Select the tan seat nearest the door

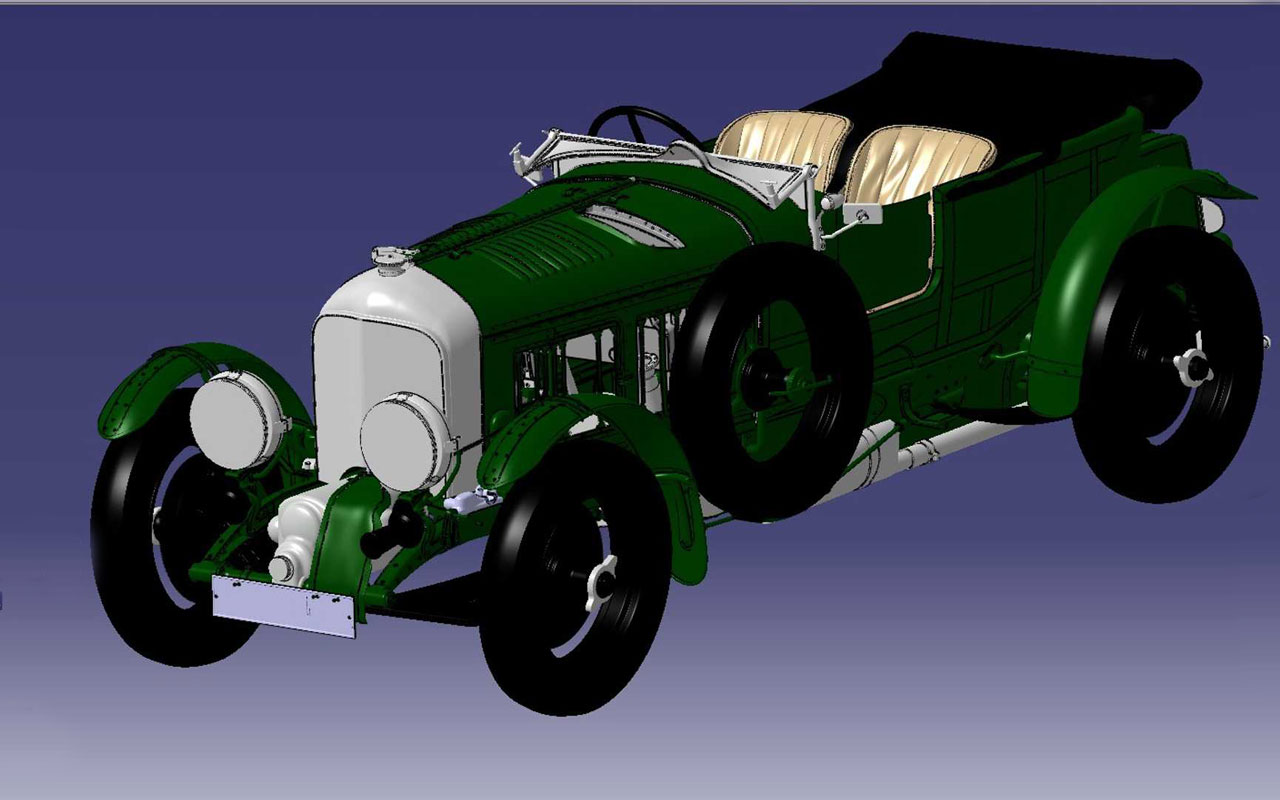920,160
